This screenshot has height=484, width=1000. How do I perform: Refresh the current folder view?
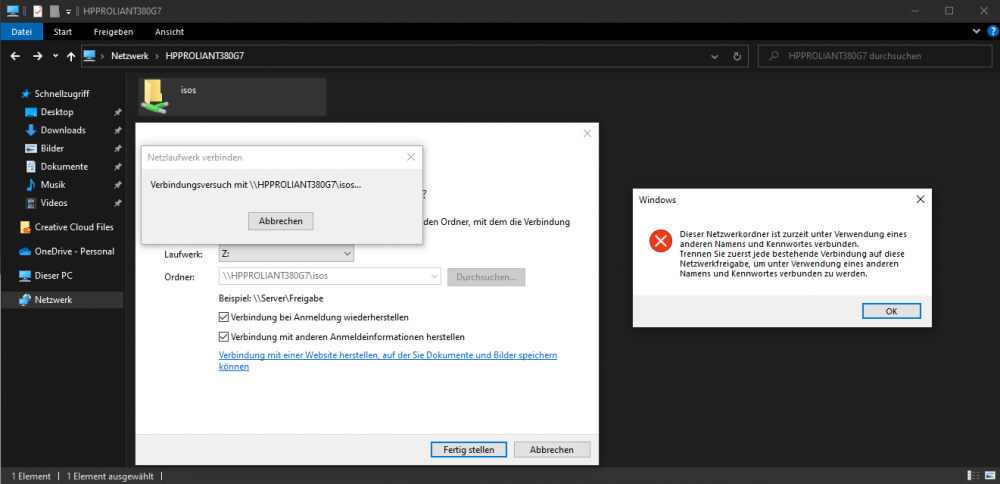pyautogui.click(x=737, y=56)
